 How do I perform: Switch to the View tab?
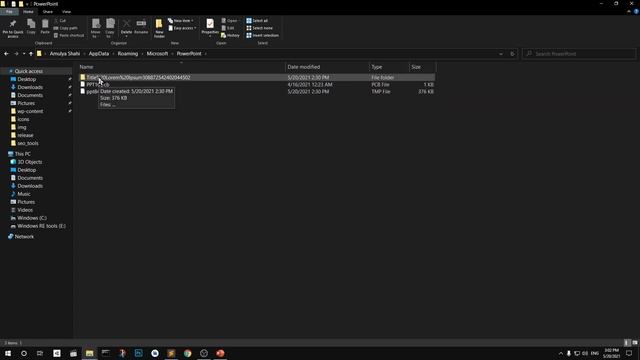click(67, 12)
